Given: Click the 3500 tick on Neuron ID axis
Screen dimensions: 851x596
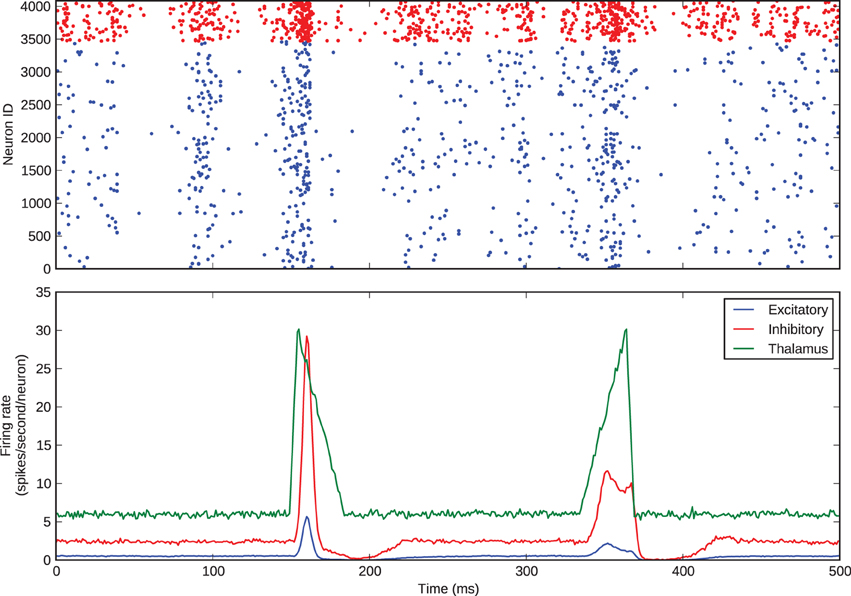Looking at the screenshot, I should 37,40.
